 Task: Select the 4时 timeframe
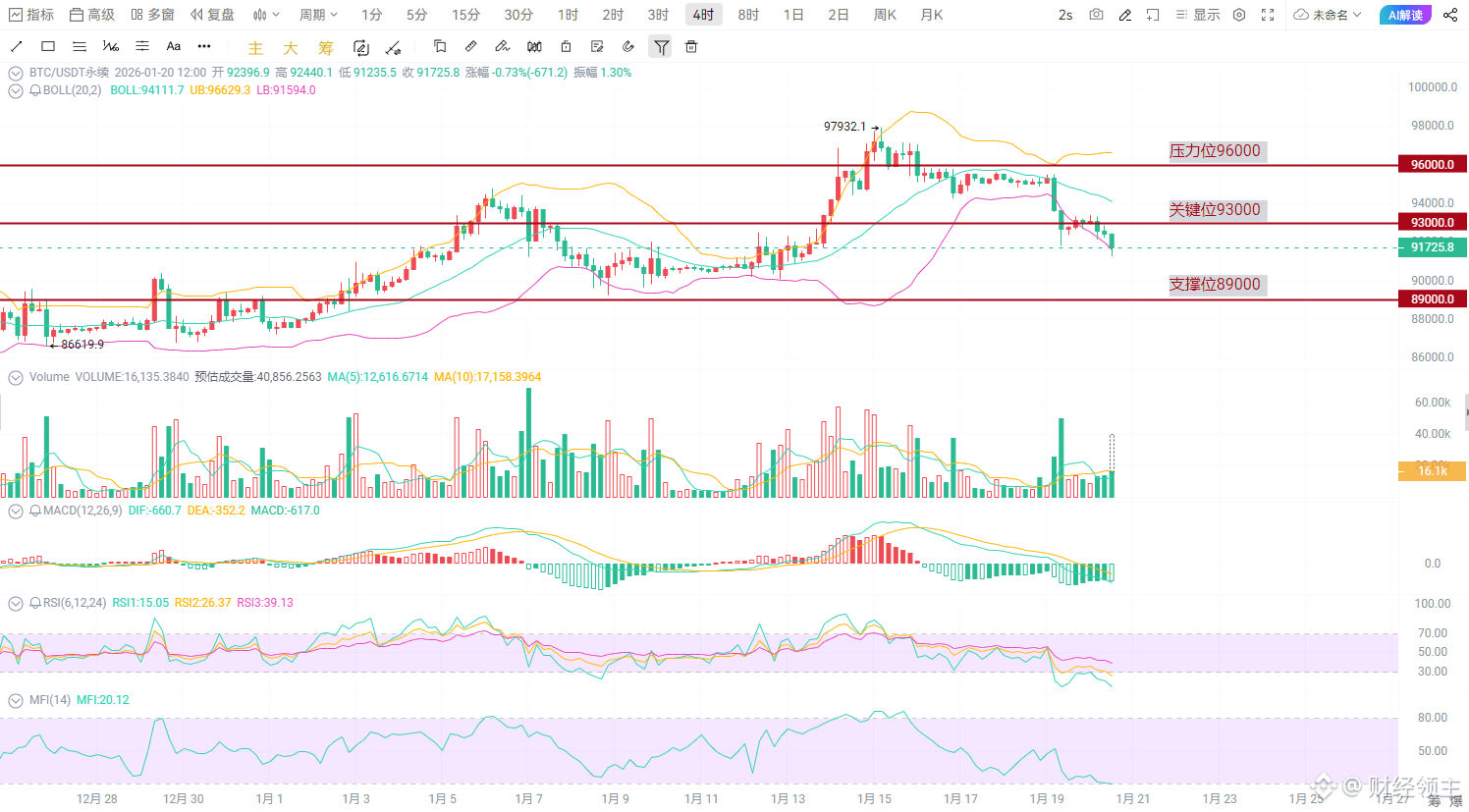(x=703, y=15)
